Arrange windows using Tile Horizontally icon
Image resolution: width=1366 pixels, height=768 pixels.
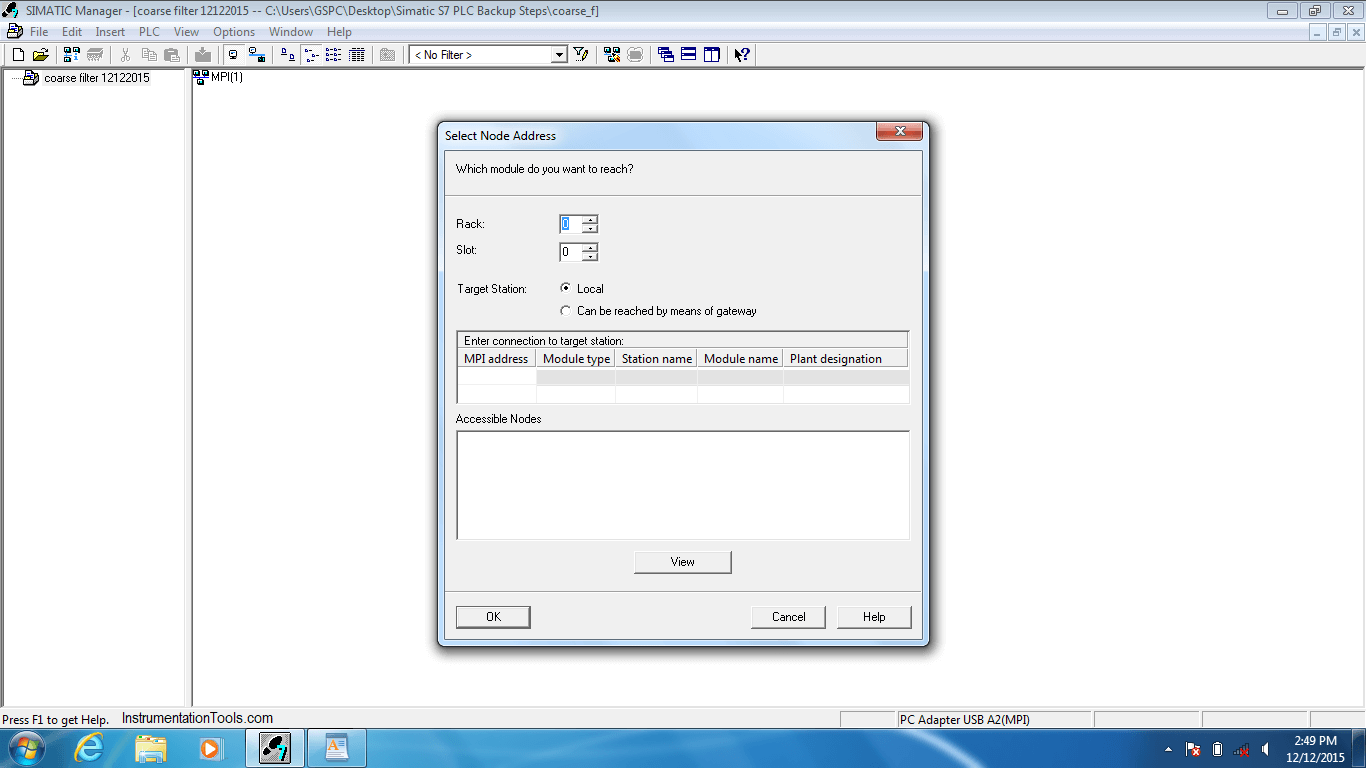tap(689, 55)
